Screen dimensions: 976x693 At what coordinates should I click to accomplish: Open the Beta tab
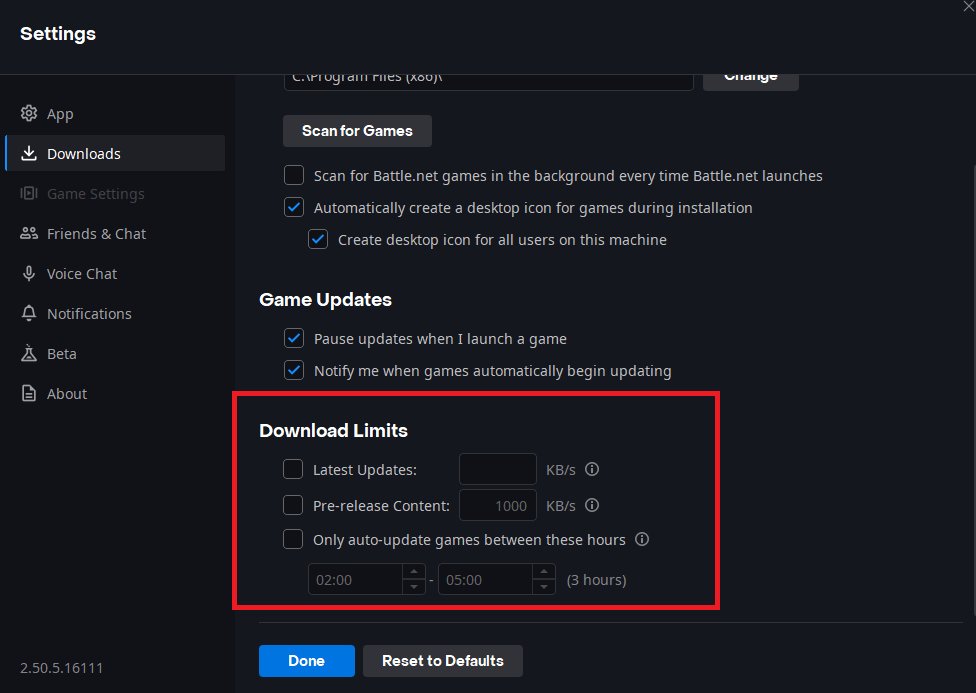click(x=115, y=353)
